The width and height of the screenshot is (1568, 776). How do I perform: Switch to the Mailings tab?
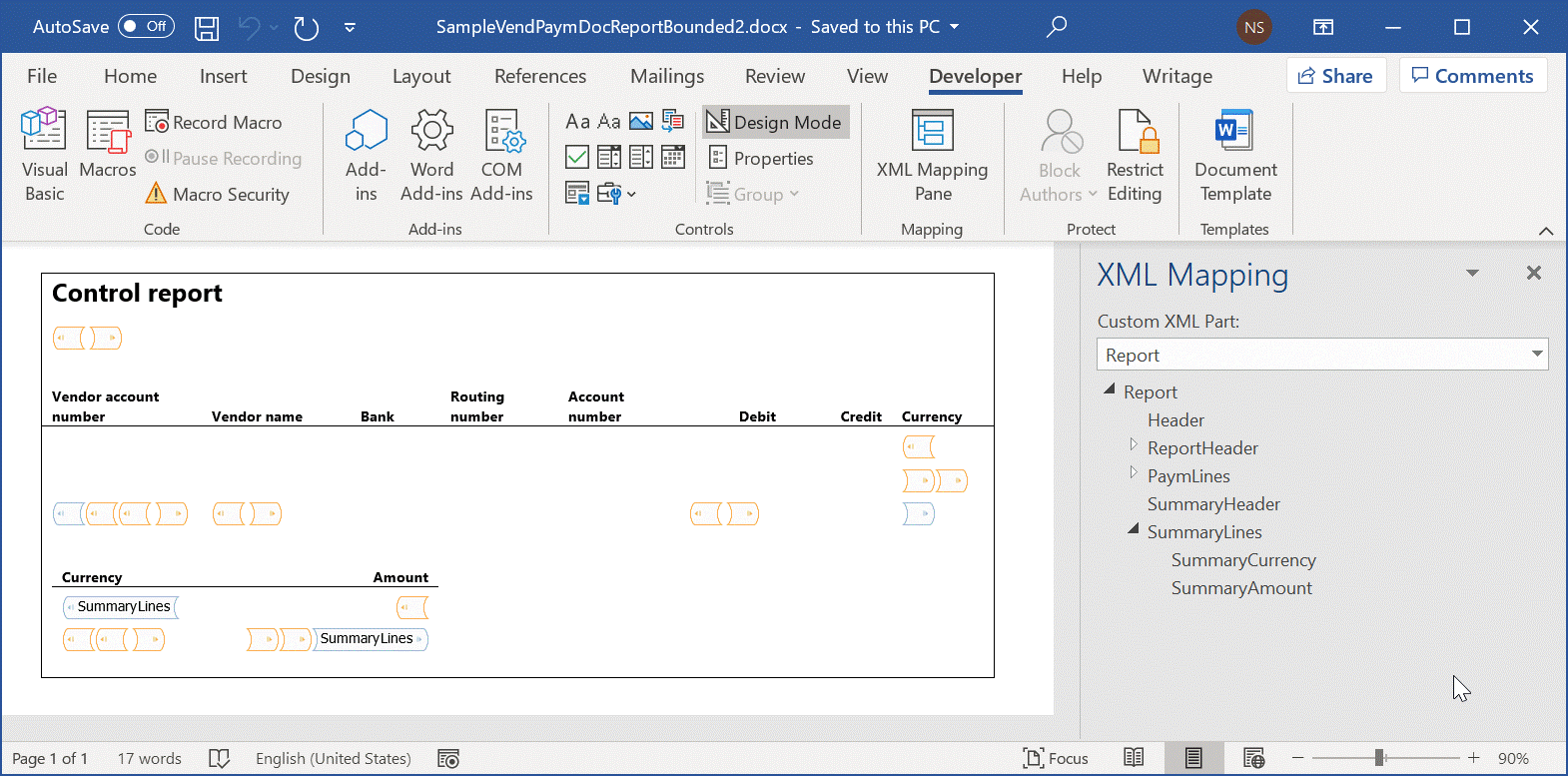[667, 76]
